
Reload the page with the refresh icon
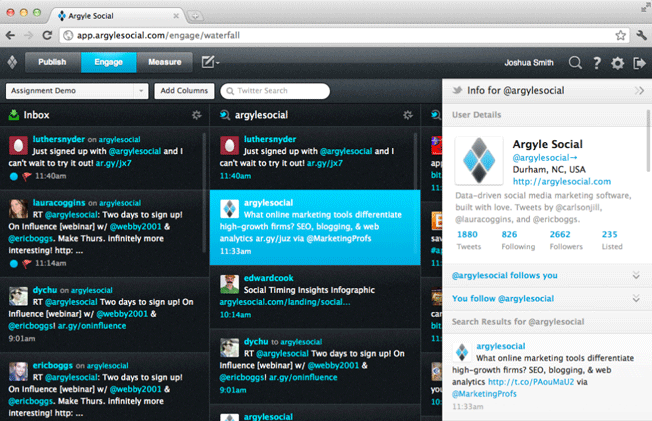(x=47, y=35)
